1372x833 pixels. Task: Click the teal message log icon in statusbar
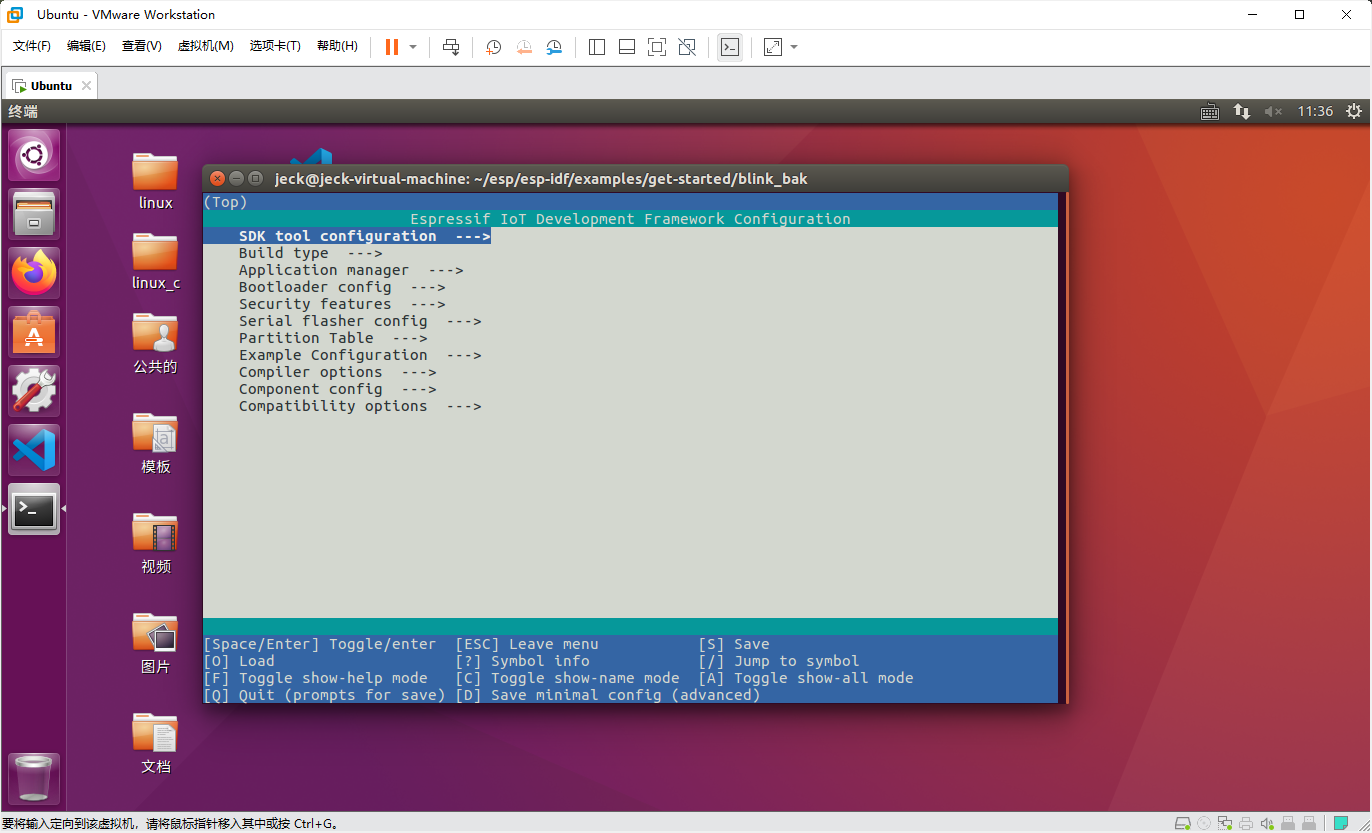click(x=1339, y=823)
